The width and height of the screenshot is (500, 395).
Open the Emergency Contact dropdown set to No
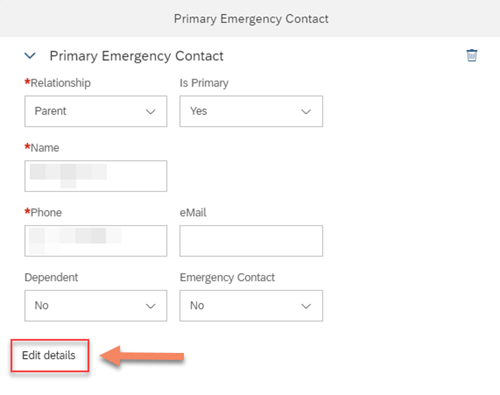click(x=251, y=306)
